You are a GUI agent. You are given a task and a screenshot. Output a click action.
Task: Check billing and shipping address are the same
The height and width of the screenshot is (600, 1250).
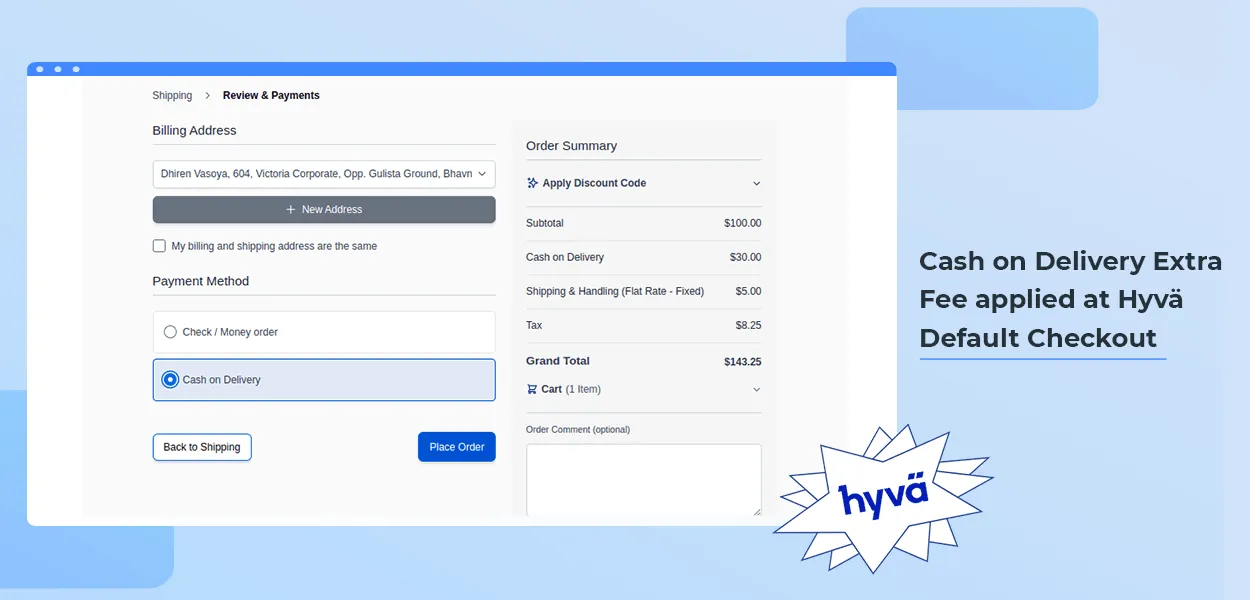click(159, 246)
